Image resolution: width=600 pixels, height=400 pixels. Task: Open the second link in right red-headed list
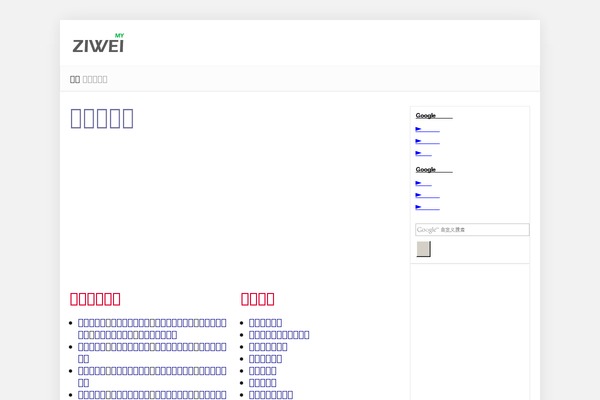[279, 335]
